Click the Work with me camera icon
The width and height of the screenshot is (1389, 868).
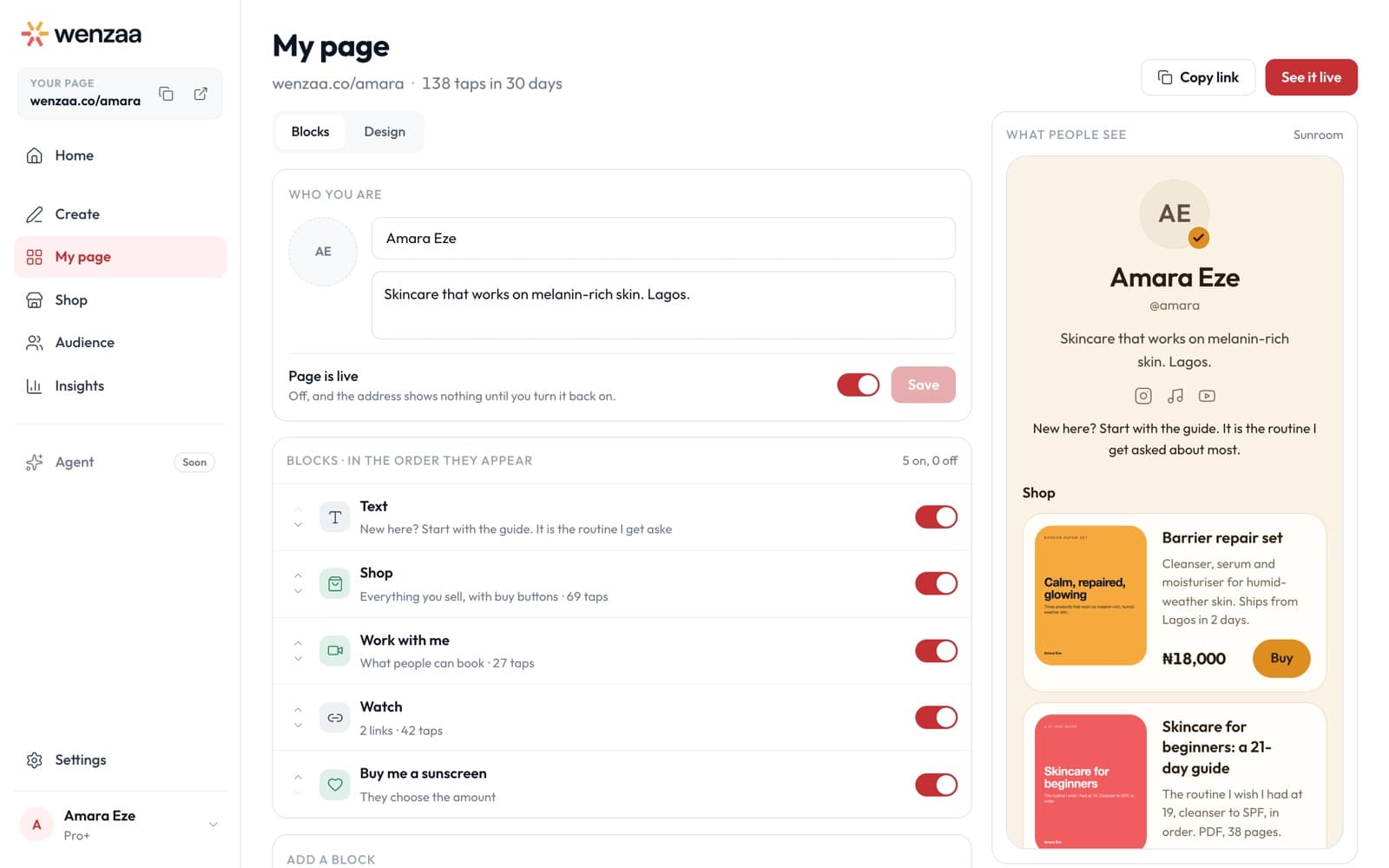click(x=335, y=651)
